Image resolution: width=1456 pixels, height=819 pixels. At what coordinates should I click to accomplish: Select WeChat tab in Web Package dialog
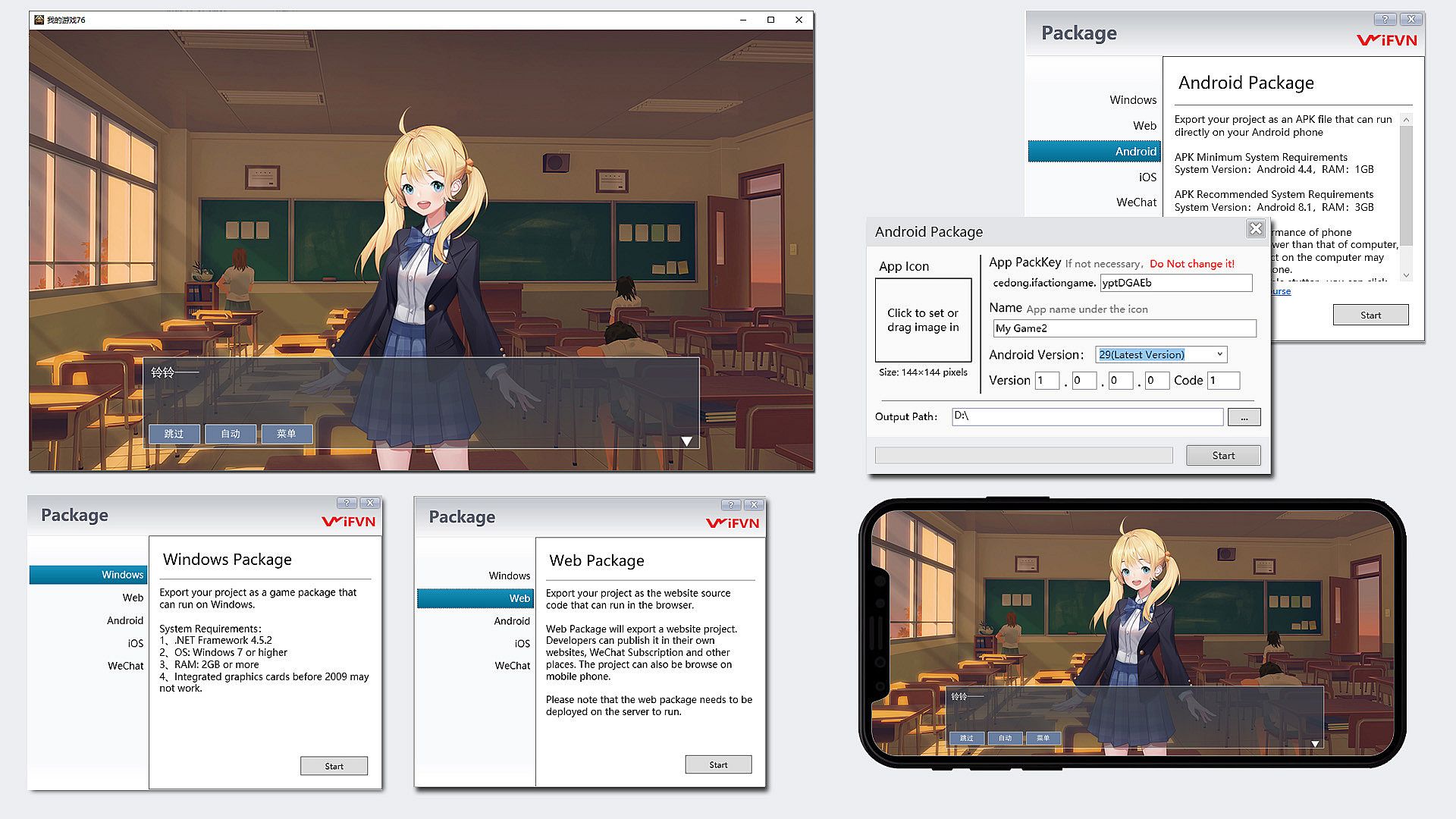pos(513,666)
